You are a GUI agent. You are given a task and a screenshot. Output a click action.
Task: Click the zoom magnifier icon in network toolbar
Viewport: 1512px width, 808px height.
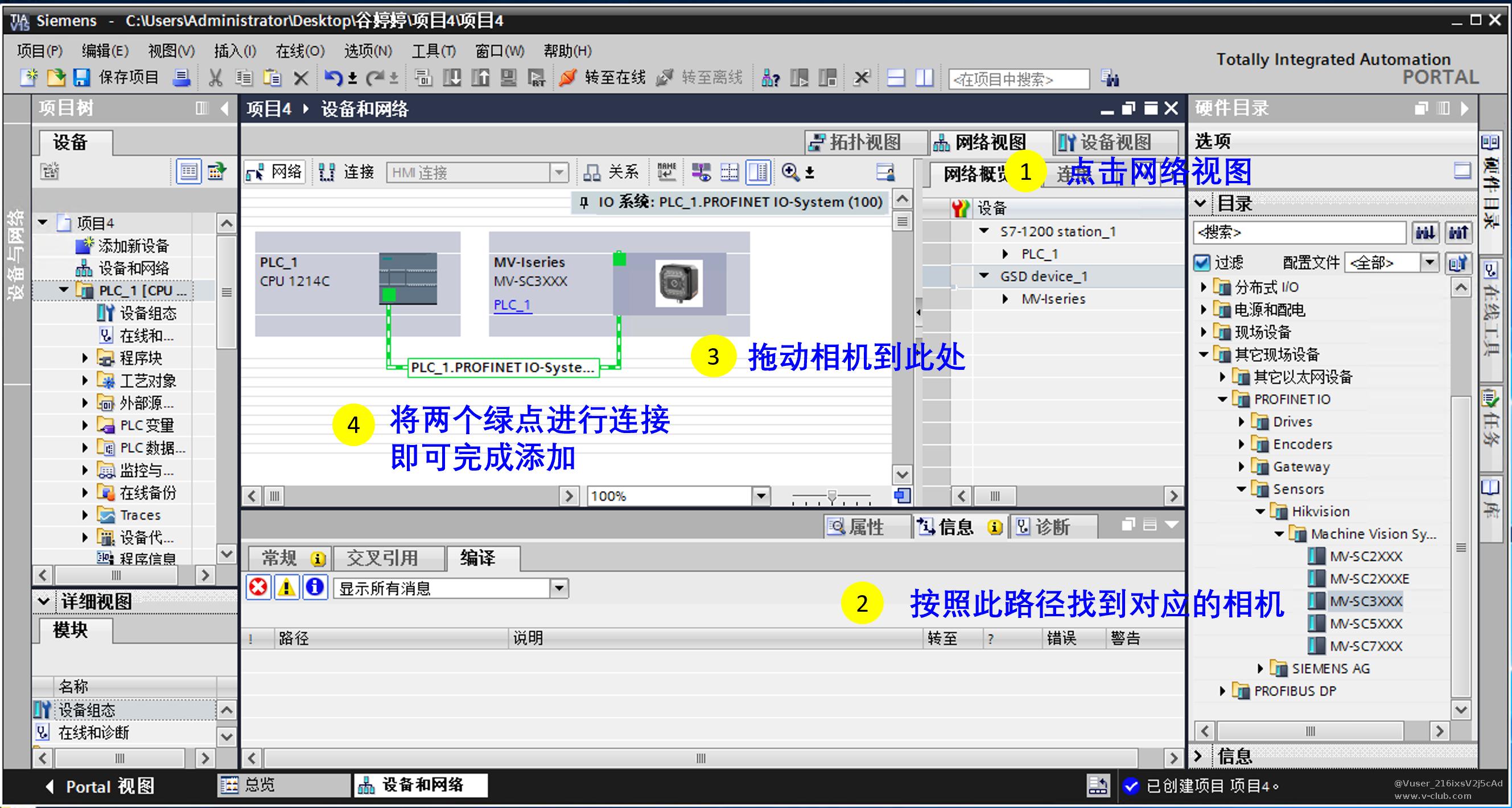point(790,172)
